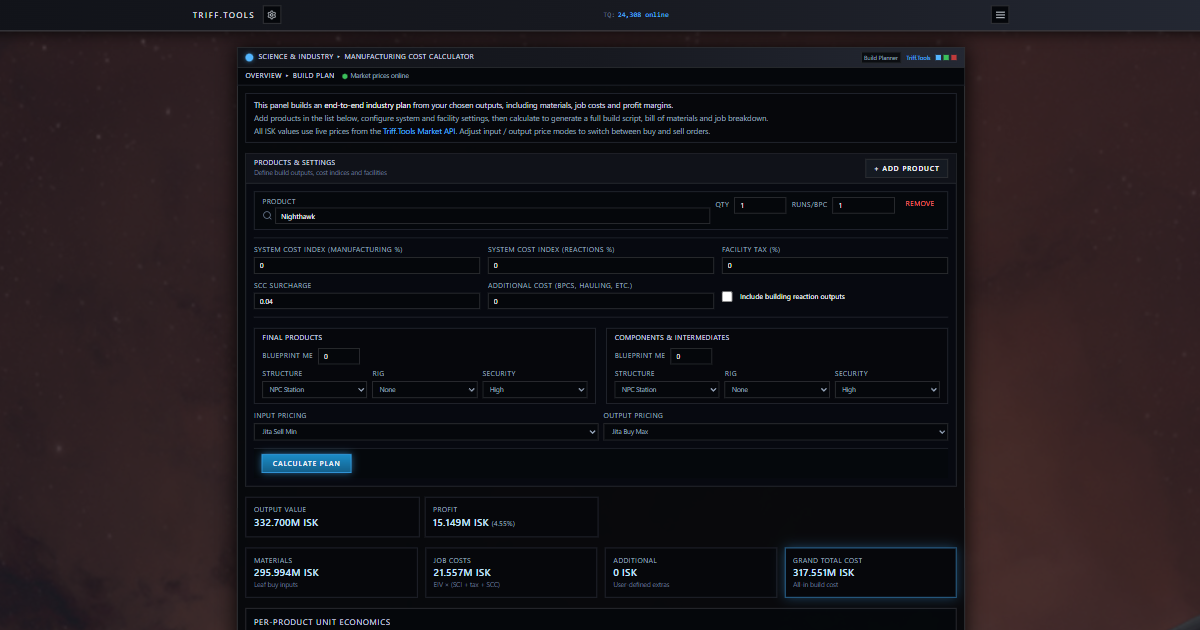Remove the Nighthawk product row

click(x=920, y=204)
